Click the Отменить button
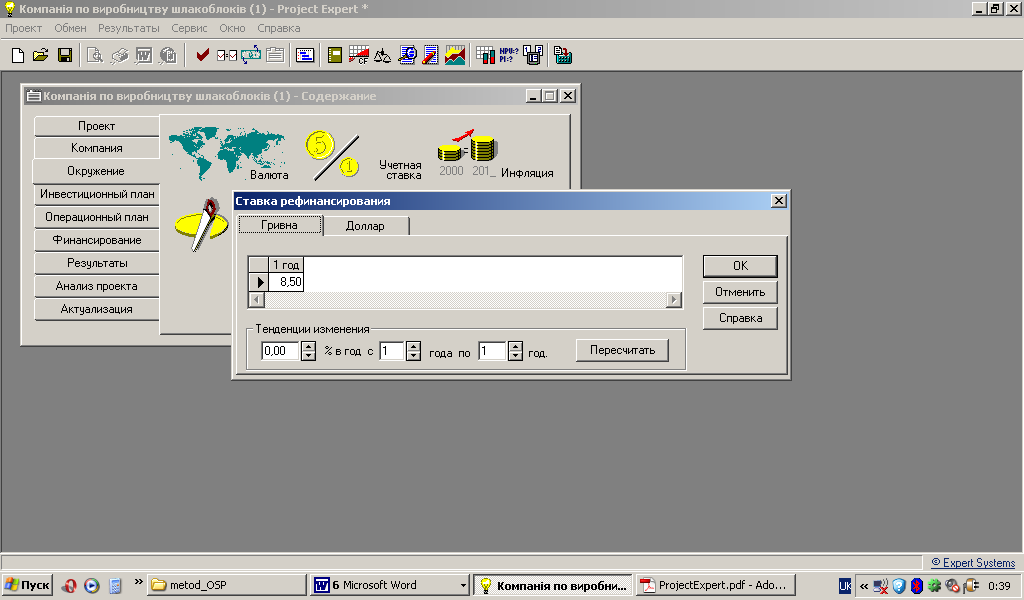This screenshot has height=600, width=1024. [x=740, y=292]
